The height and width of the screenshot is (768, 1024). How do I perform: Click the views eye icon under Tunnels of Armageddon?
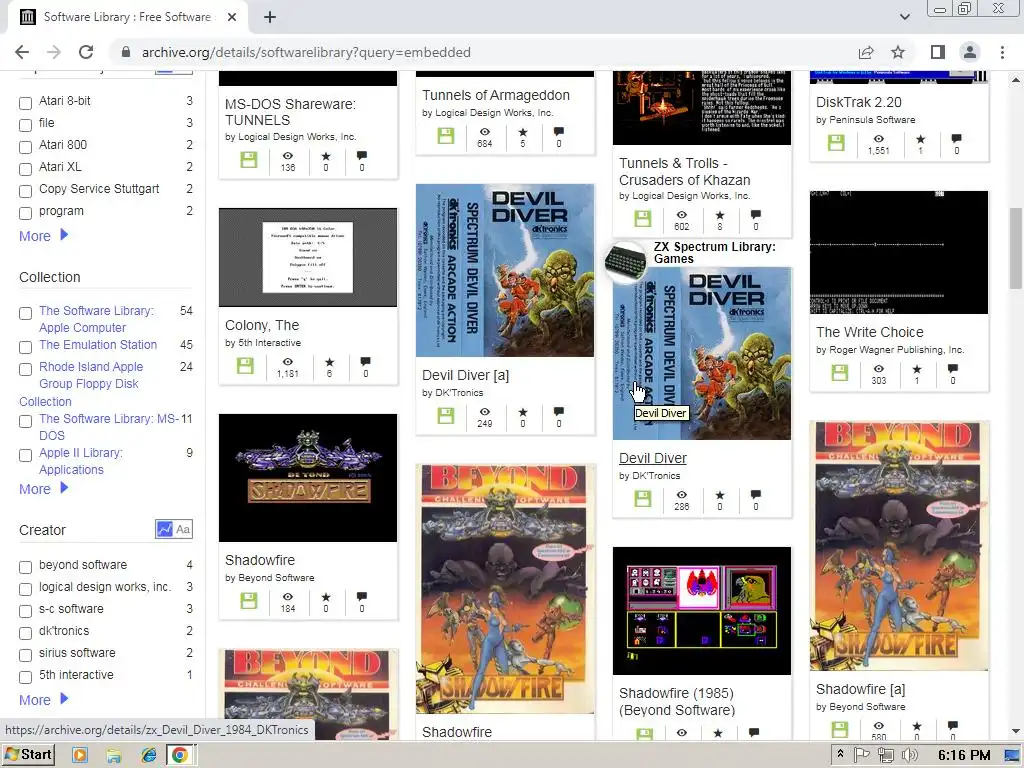[485, 132]
